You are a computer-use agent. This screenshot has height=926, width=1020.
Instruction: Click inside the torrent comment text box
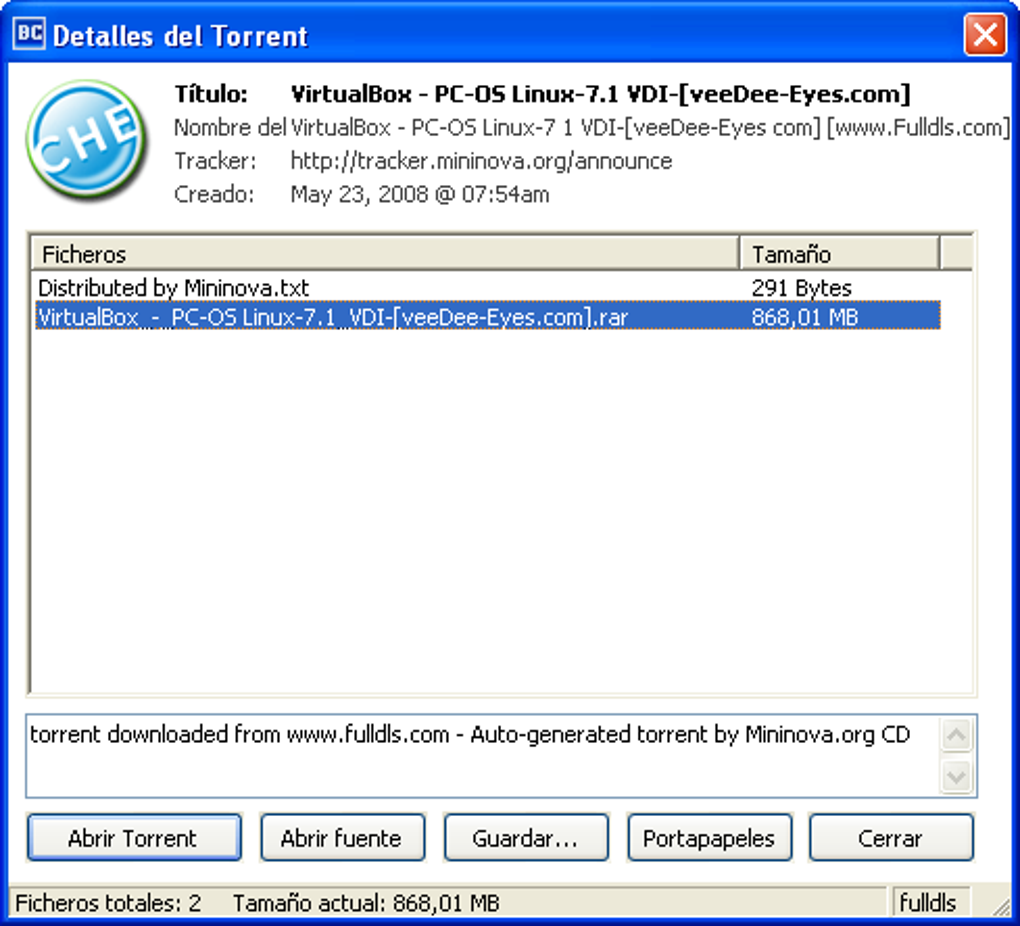click(483, 756)
